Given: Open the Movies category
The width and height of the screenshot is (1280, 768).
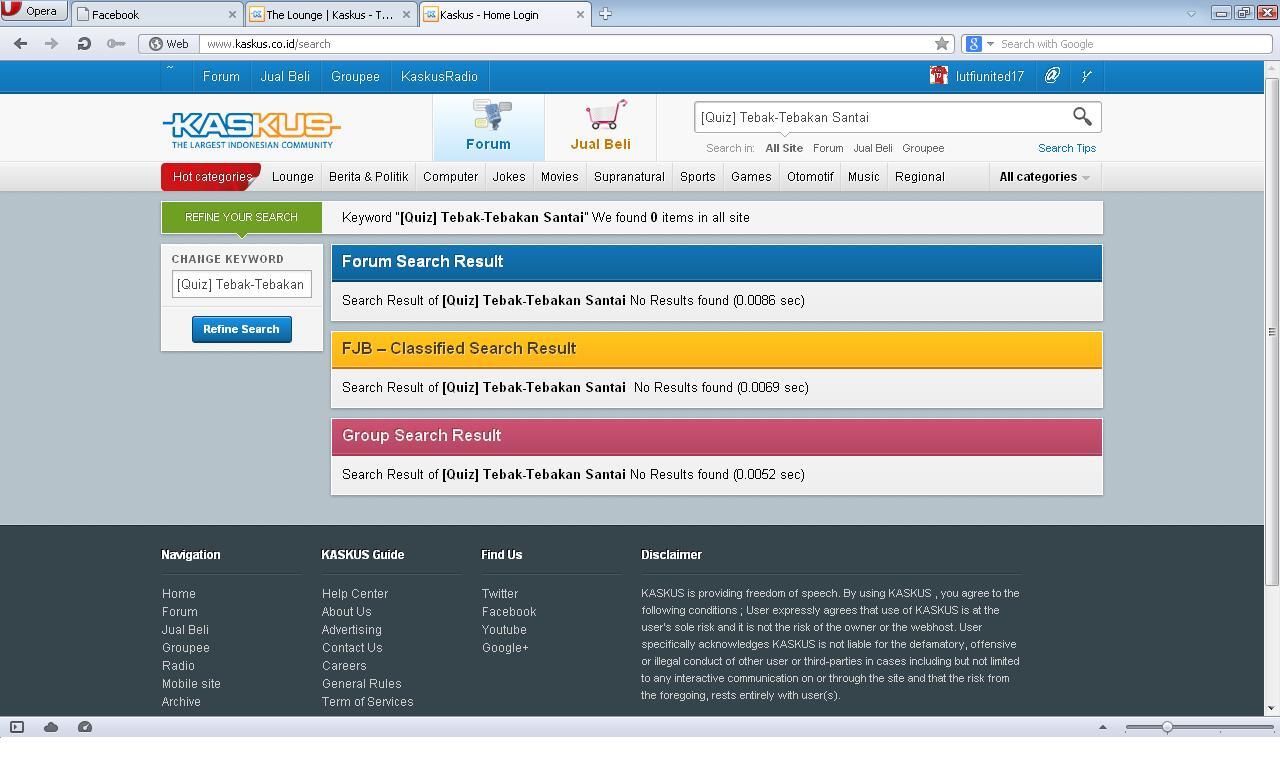Looking at the screenshot, I should pyautogui.click(x=559, y=177).
